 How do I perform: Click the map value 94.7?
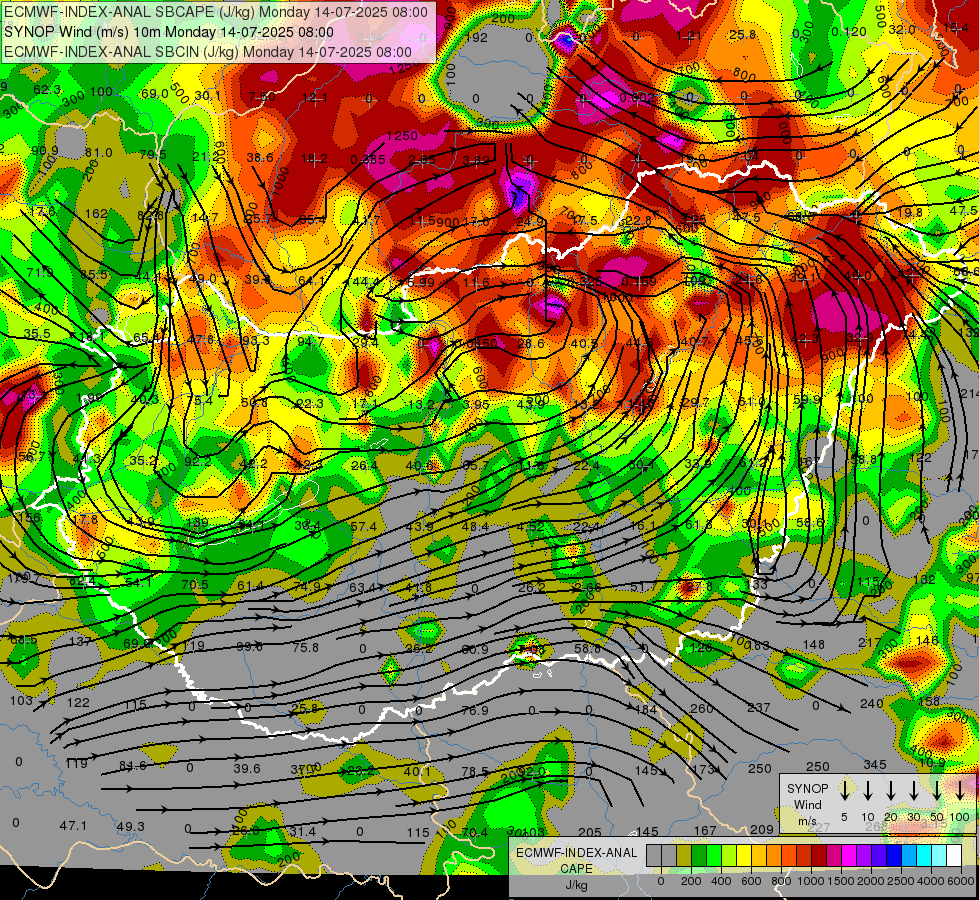(310, 342)
